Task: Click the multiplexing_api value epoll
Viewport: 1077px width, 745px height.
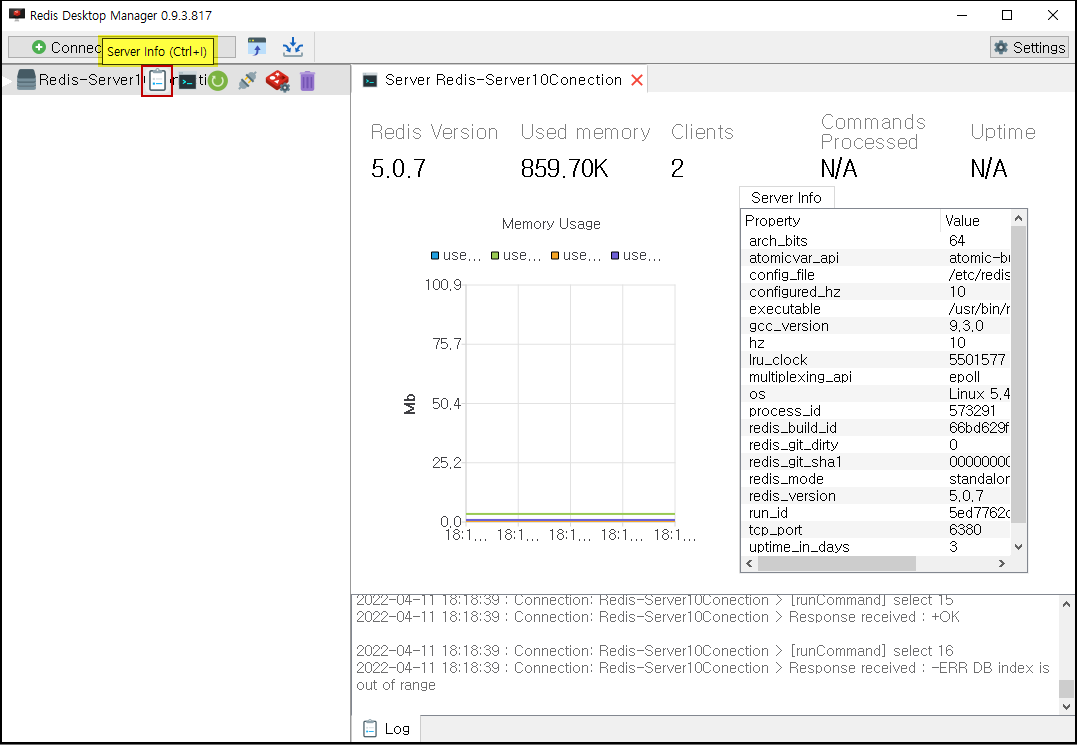Action: (x=964, y=377)
